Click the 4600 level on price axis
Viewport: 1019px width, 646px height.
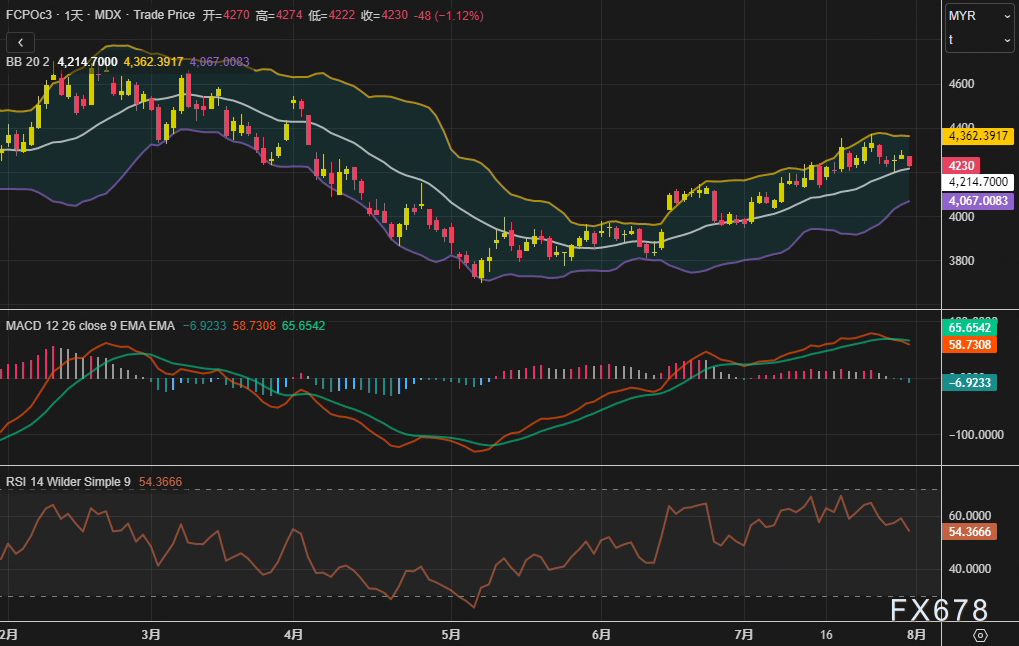[x=962, y=84]
